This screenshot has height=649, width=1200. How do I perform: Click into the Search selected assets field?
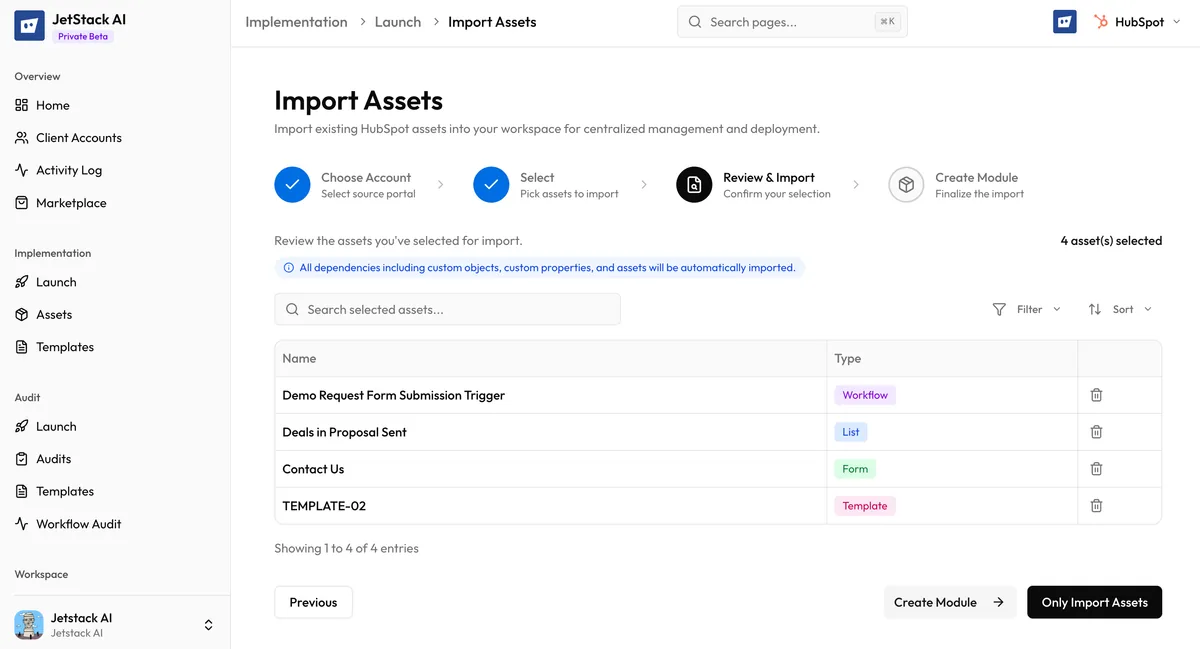click(x=447, y=308)
